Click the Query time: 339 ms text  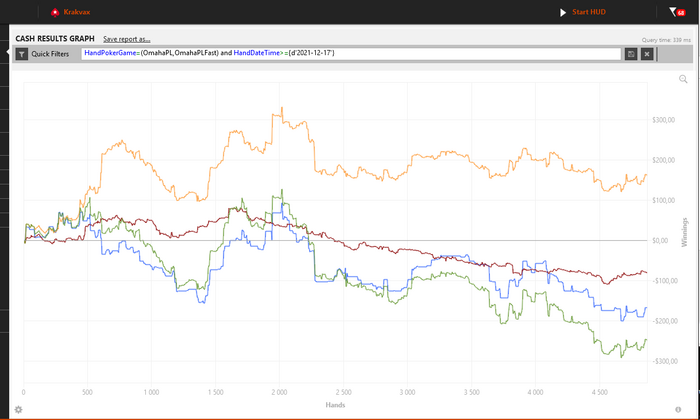[x=666, y=40]
